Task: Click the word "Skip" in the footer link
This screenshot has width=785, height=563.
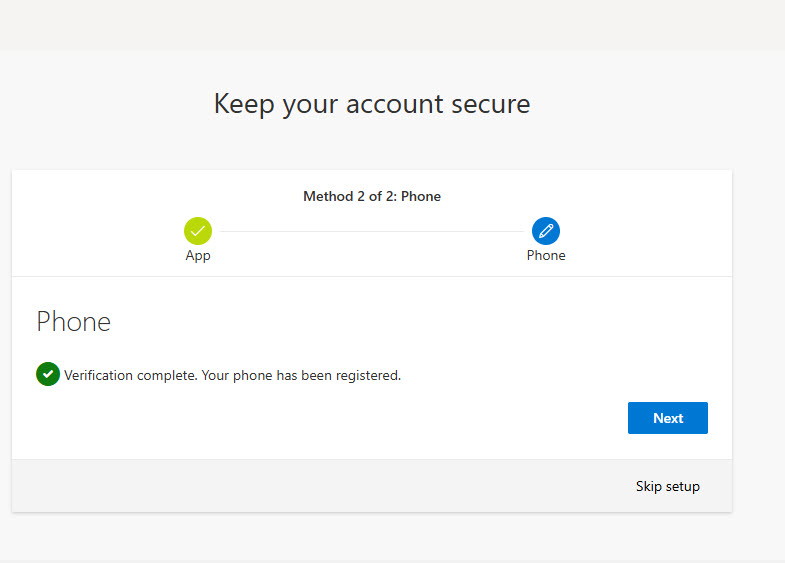Action: [649, 487]
